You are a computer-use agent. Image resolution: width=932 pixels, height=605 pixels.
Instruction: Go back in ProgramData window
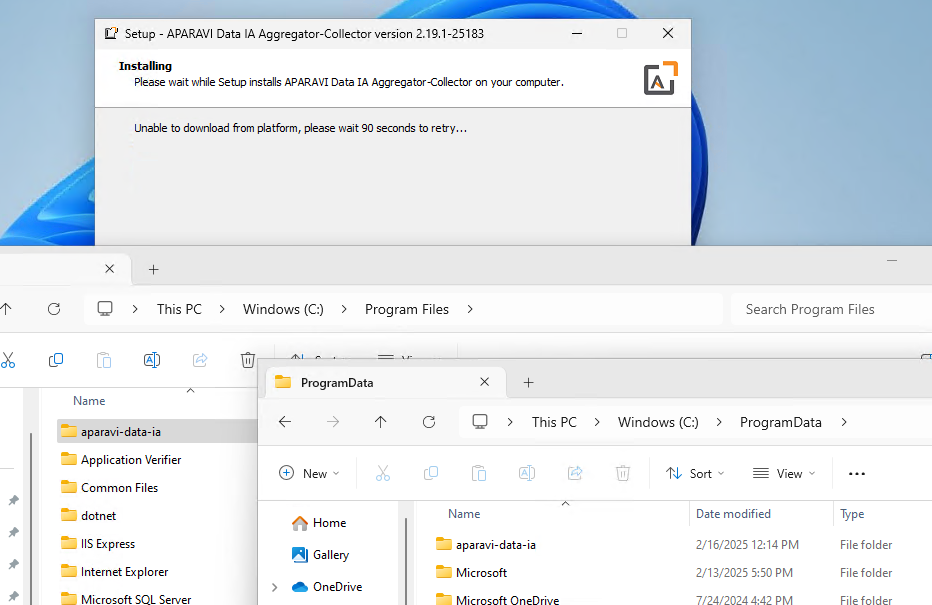point(285,422)
